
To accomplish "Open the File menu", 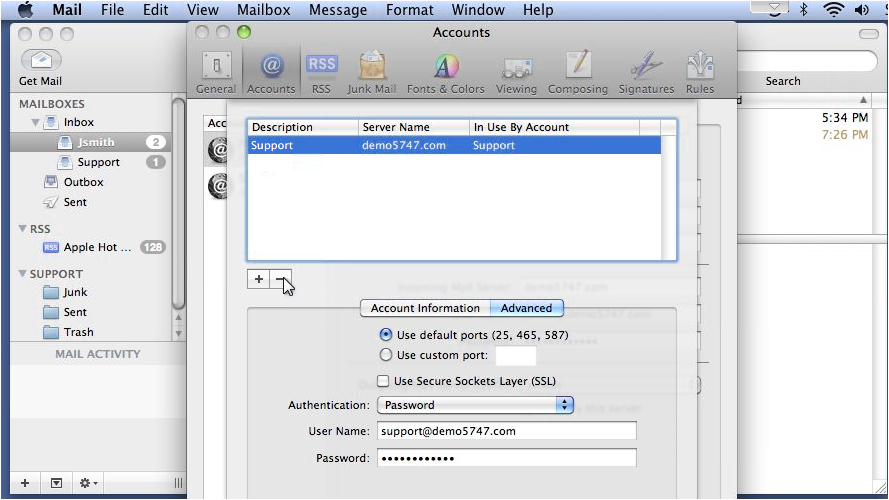I will click(x=112, y=10).
